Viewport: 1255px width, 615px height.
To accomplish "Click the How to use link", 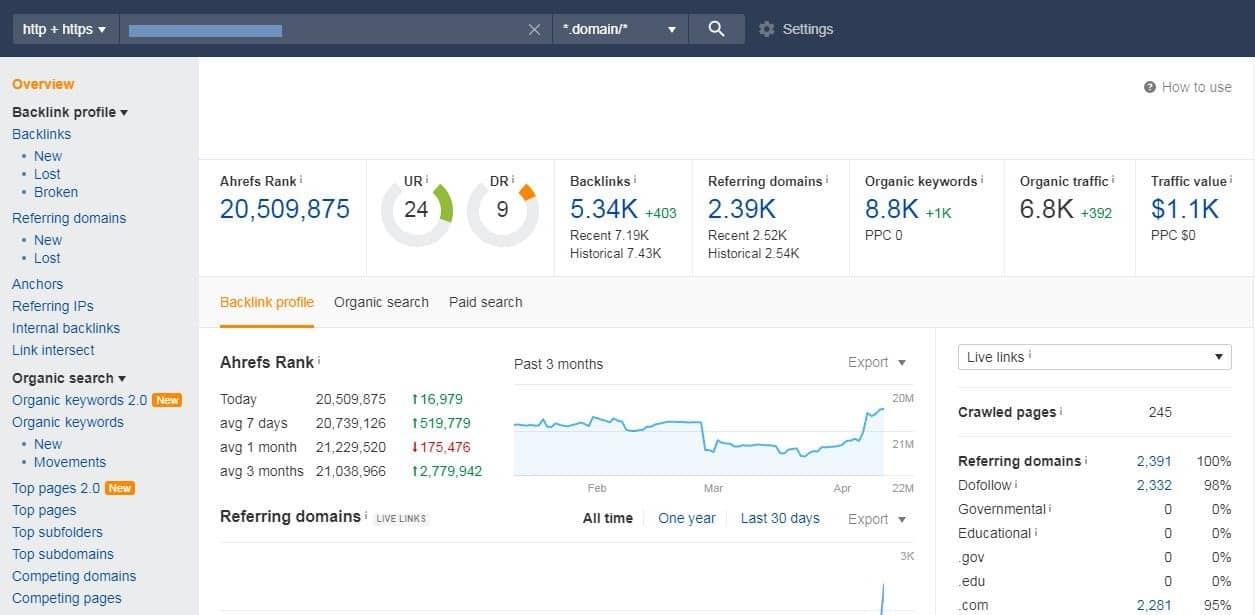I will [x=1196, y=87].
